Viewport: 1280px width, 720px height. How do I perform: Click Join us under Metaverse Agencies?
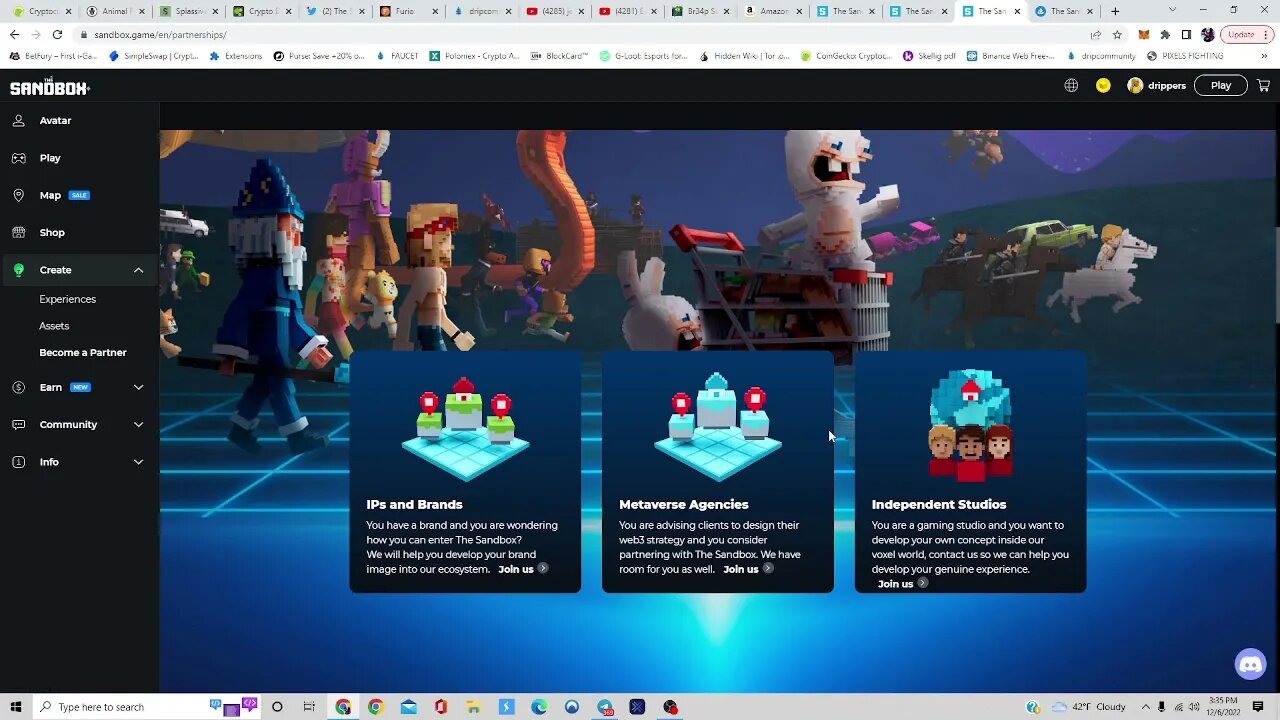[x=748, y=569]
